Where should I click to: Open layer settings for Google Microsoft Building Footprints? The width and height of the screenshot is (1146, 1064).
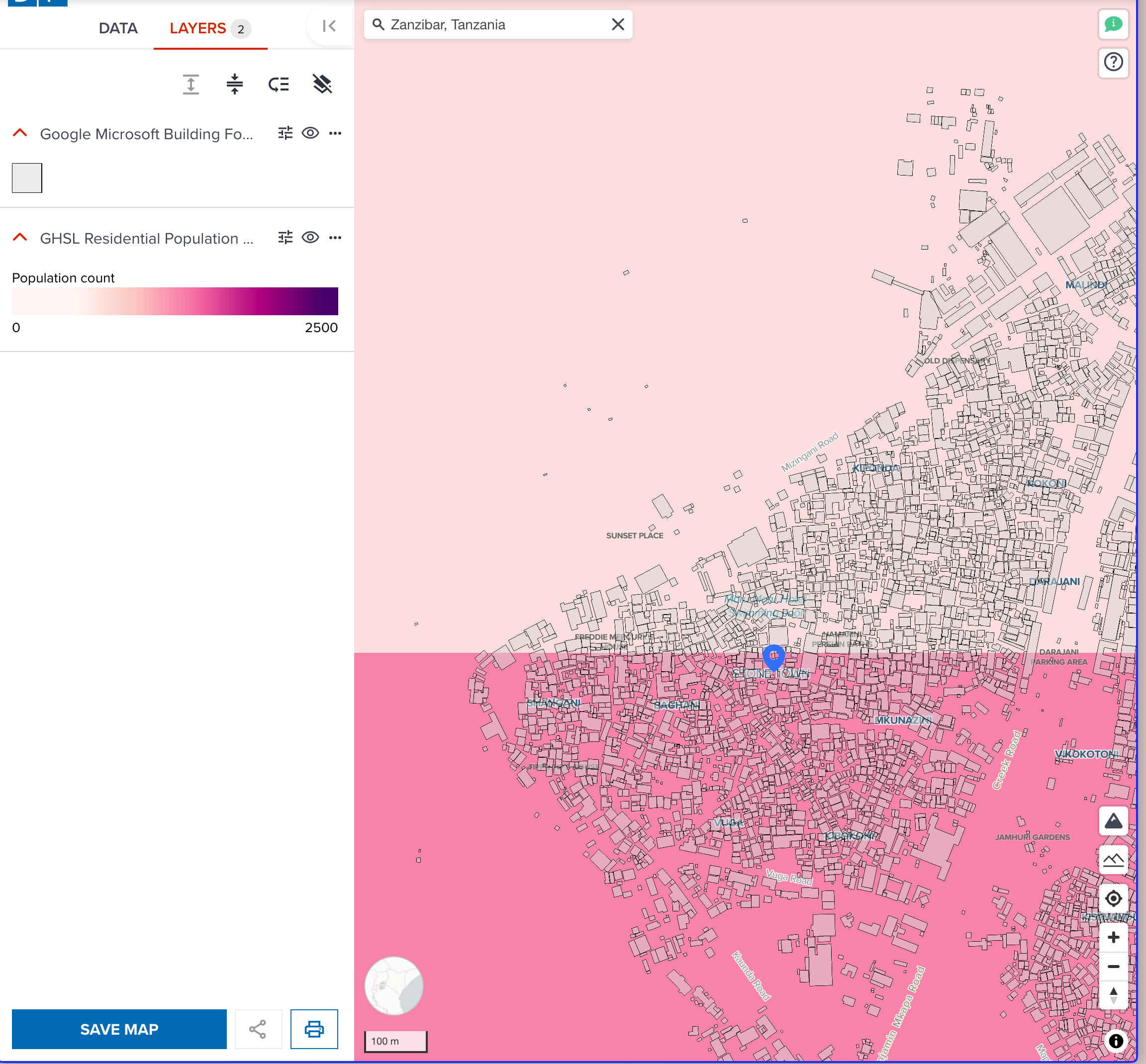(285, 133)
